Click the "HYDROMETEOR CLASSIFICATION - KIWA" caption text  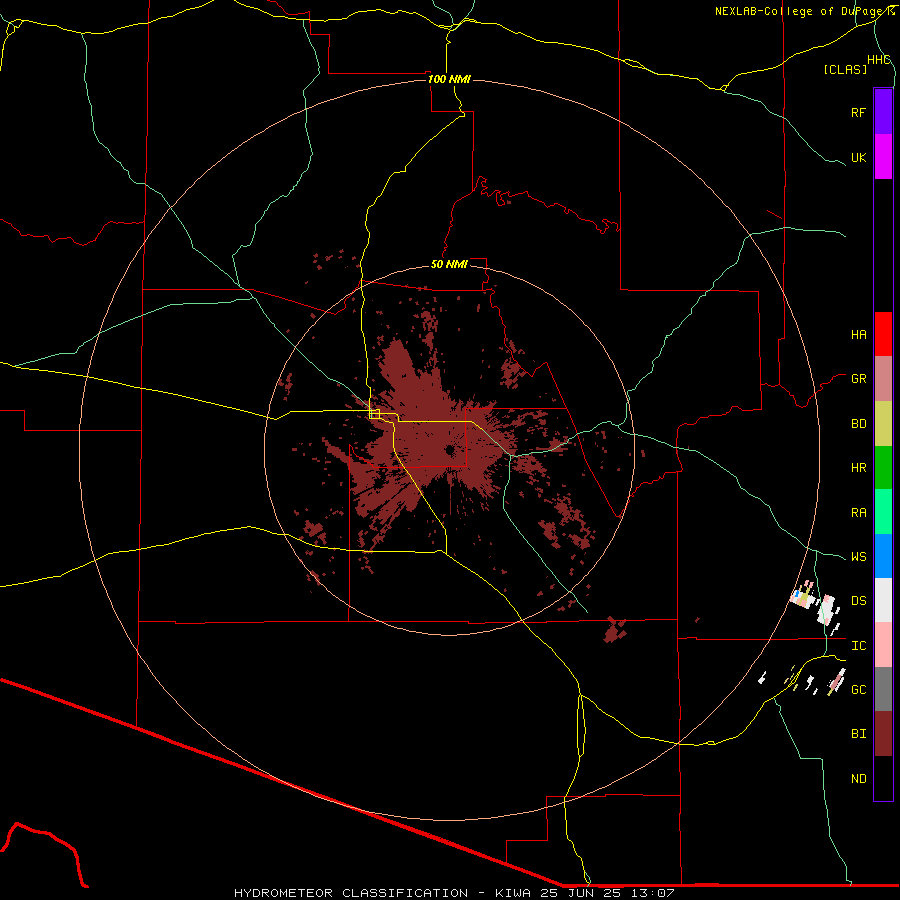pyautogui.click(x=382, y=893)
